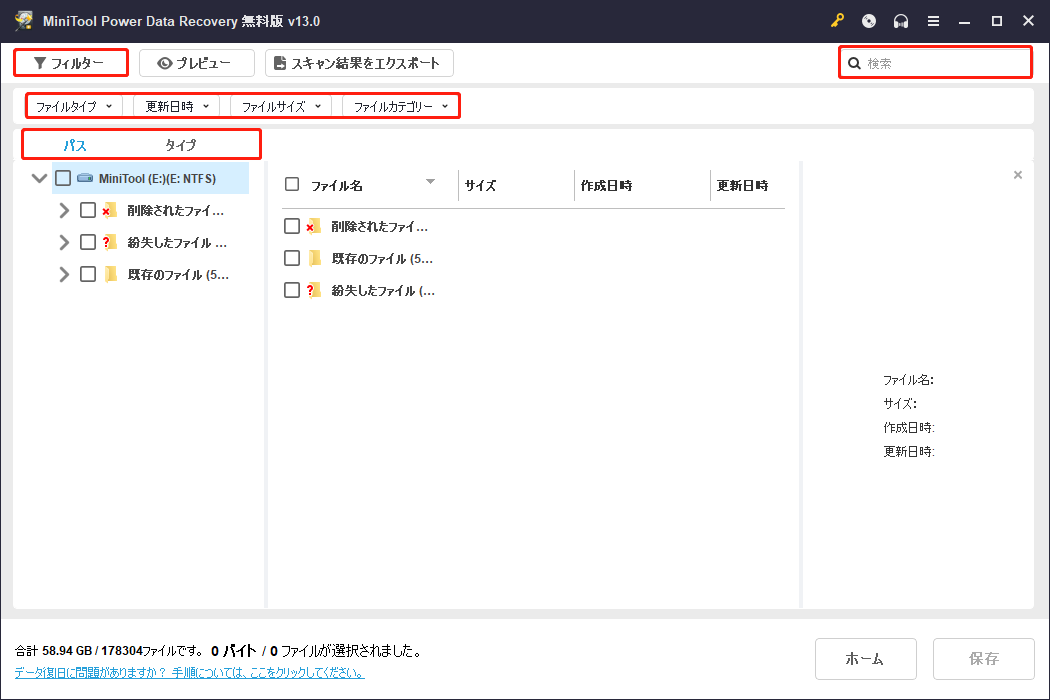Click lost files folder icon in tree
1050x700 pixels.
click(x=110, y=242)
